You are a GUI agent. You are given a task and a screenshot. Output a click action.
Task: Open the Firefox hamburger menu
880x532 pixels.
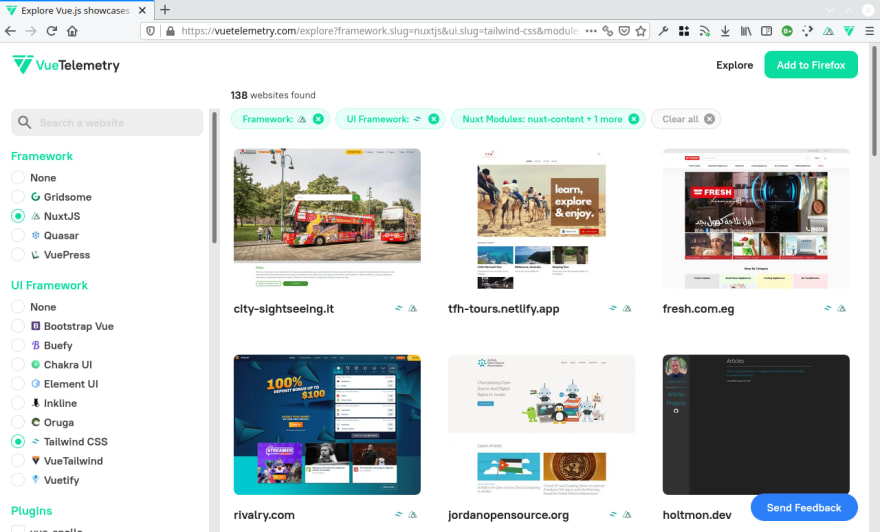(869, 31)
